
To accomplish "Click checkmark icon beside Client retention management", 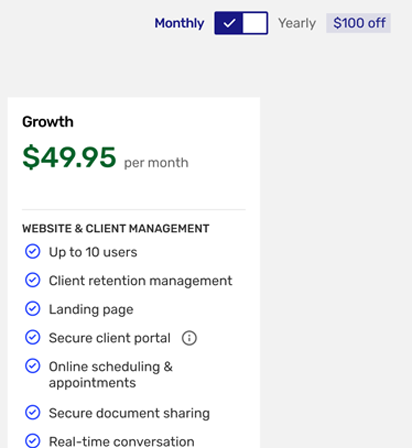I will tap(33, 280).
